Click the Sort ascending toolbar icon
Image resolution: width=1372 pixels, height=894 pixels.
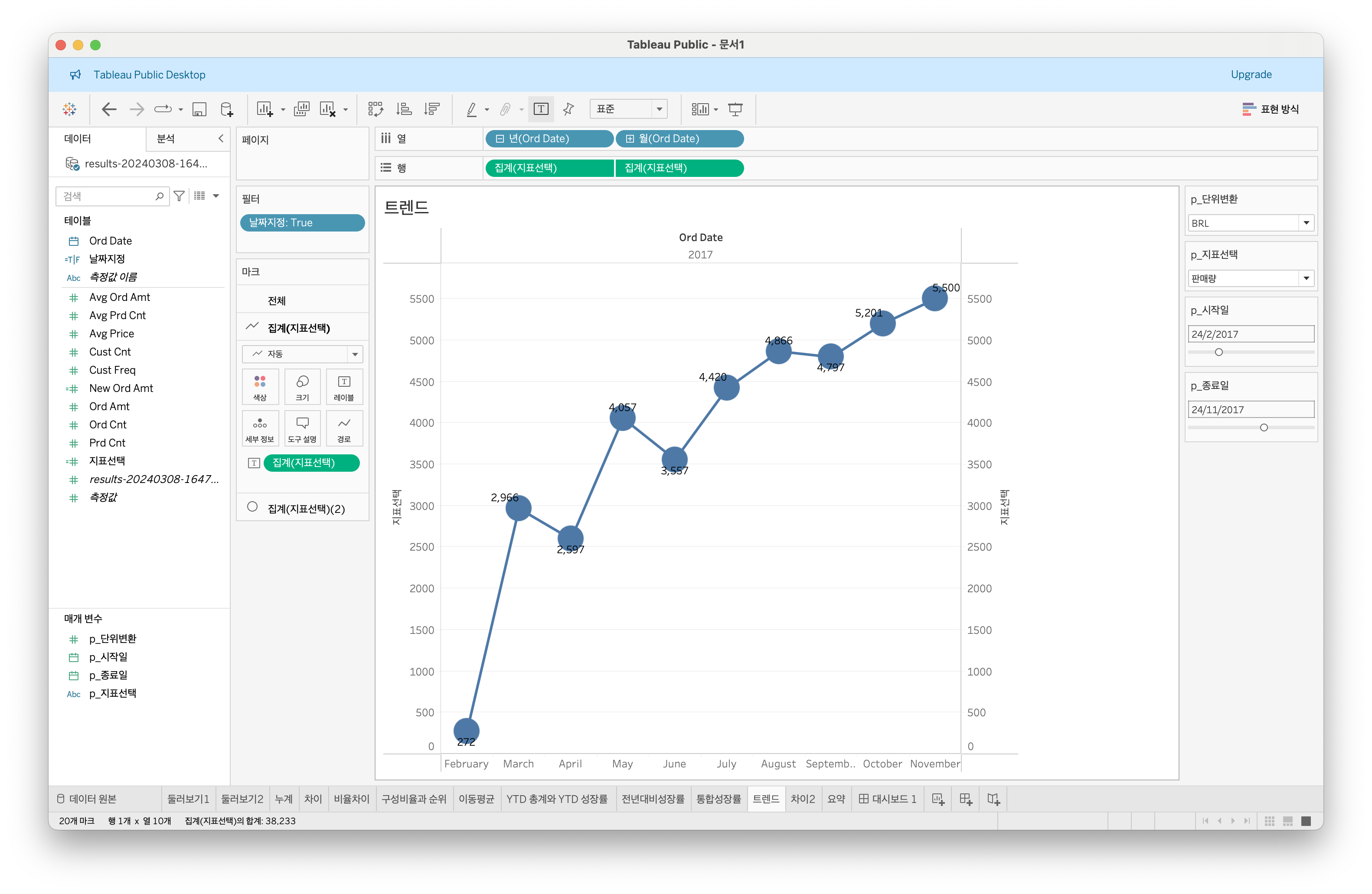point(404,109)
